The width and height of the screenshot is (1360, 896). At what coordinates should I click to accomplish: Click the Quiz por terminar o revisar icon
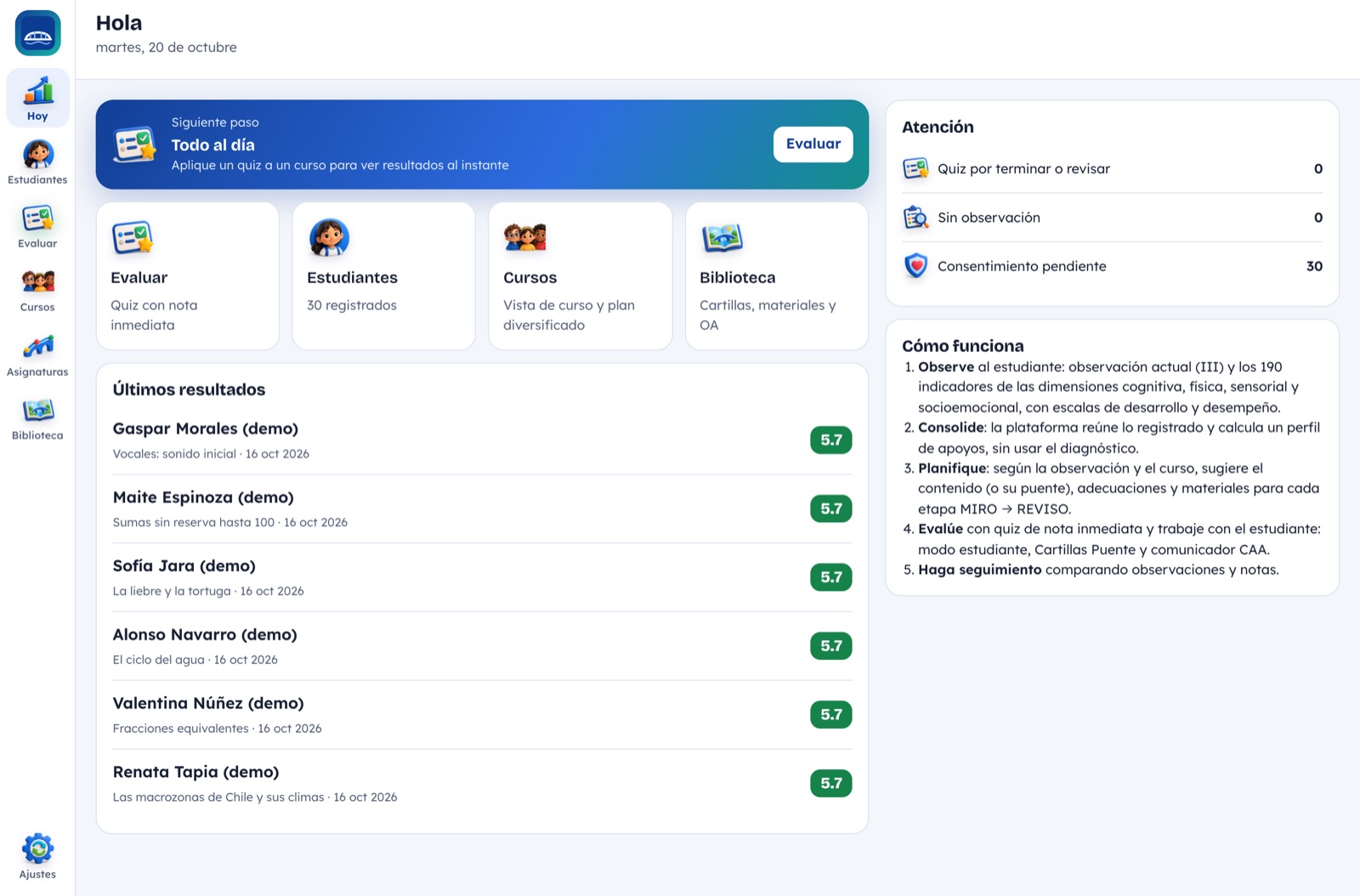(x=915, y=168)
